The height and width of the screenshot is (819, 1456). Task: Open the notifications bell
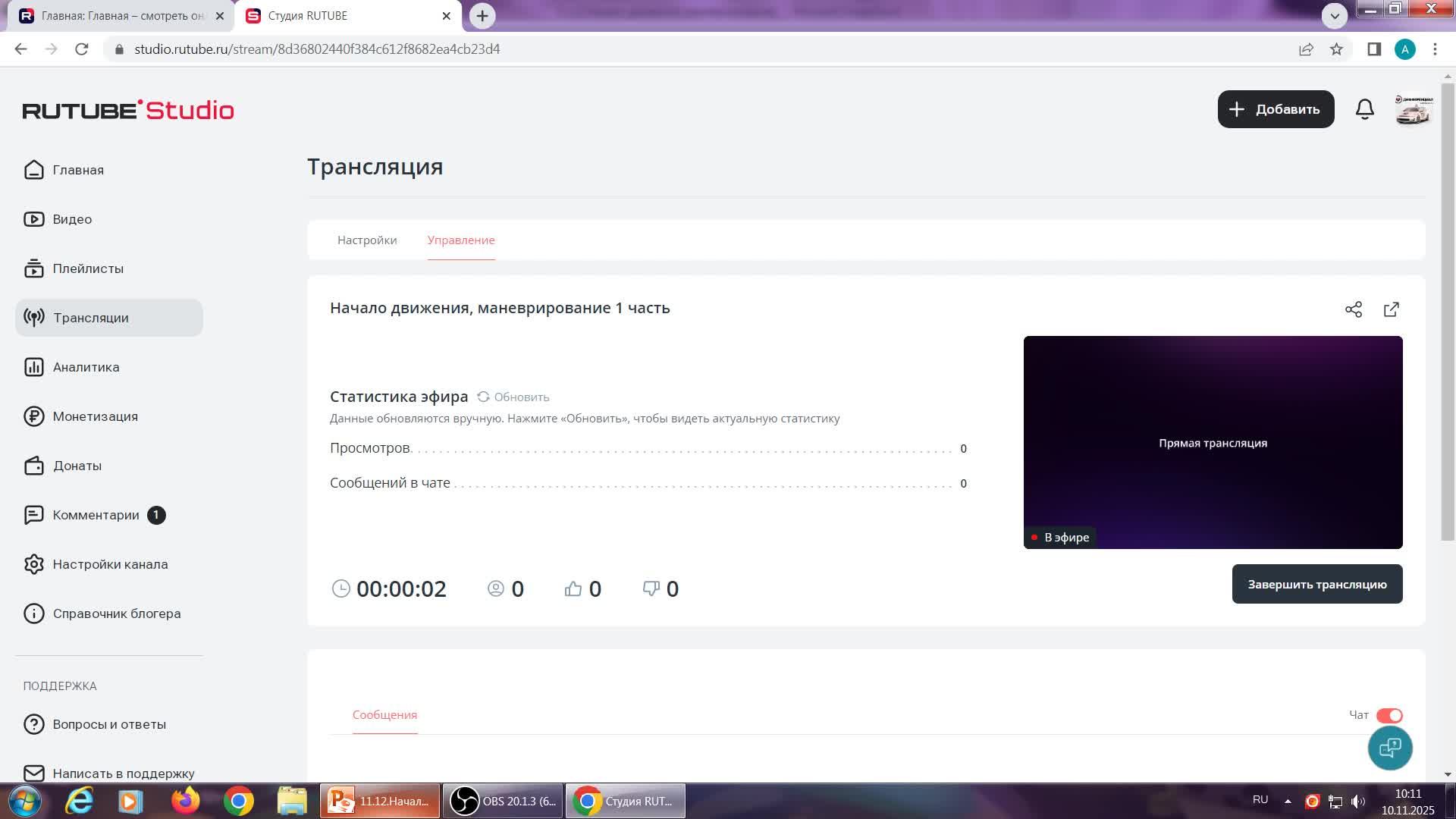click(x=1364, y=109)
